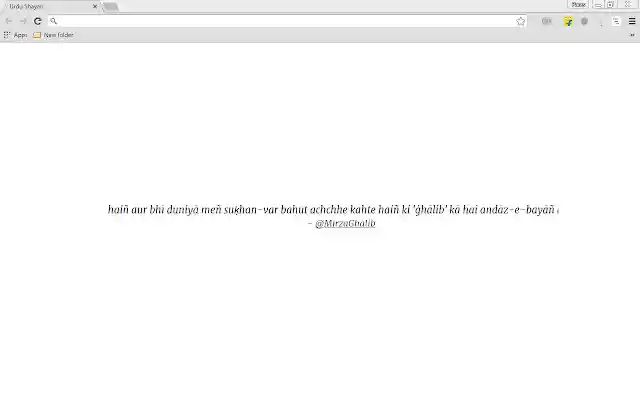Focus the address bar
This screenshot has height=400, width=640.
[287, 21]
